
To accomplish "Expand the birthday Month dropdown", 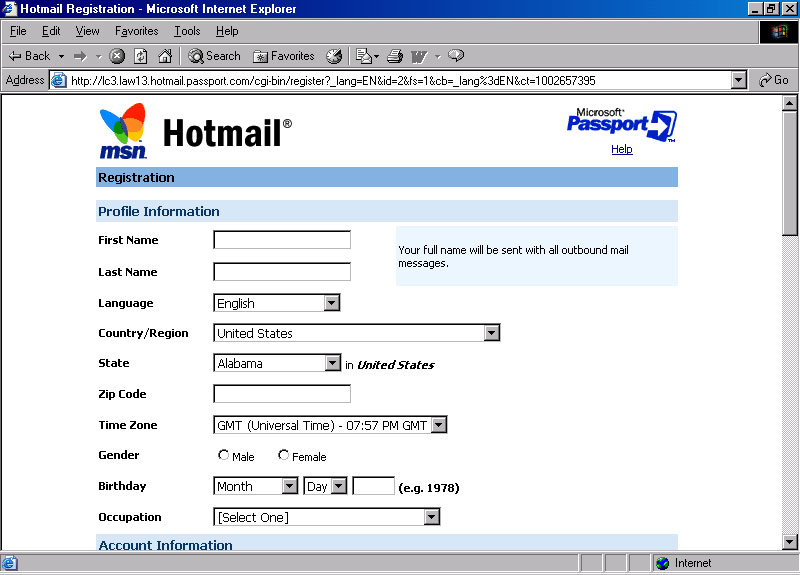I will coord(290,486).
